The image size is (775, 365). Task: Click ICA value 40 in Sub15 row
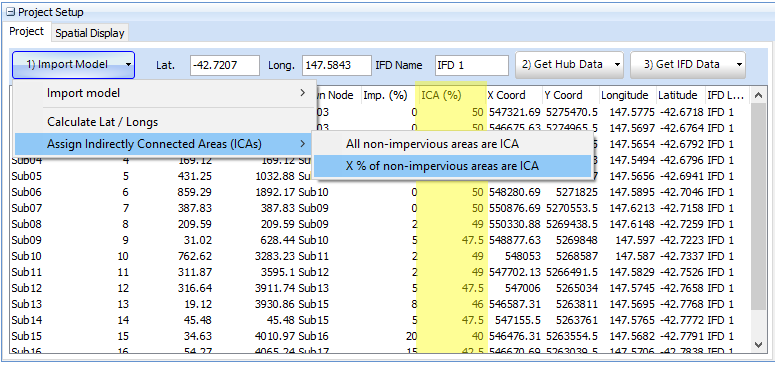[477, 336]
